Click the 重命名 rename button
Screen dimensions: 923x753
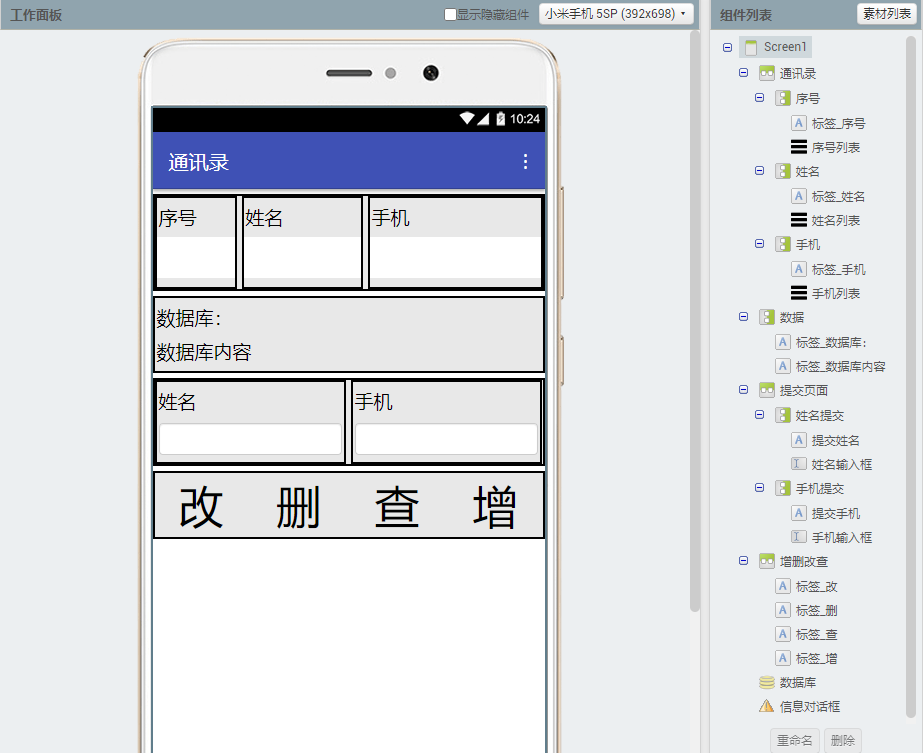coord(794,740)
